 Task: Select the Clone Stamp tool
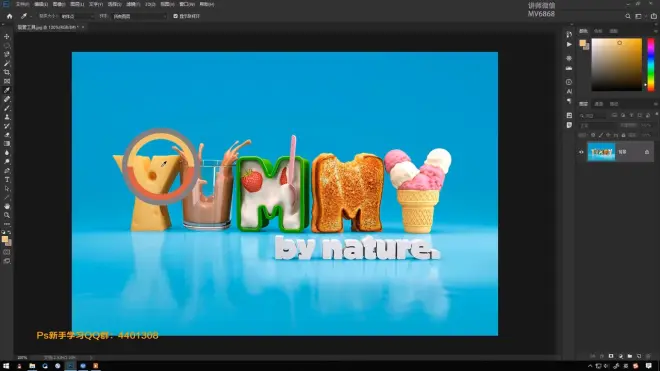pos(7,117)
